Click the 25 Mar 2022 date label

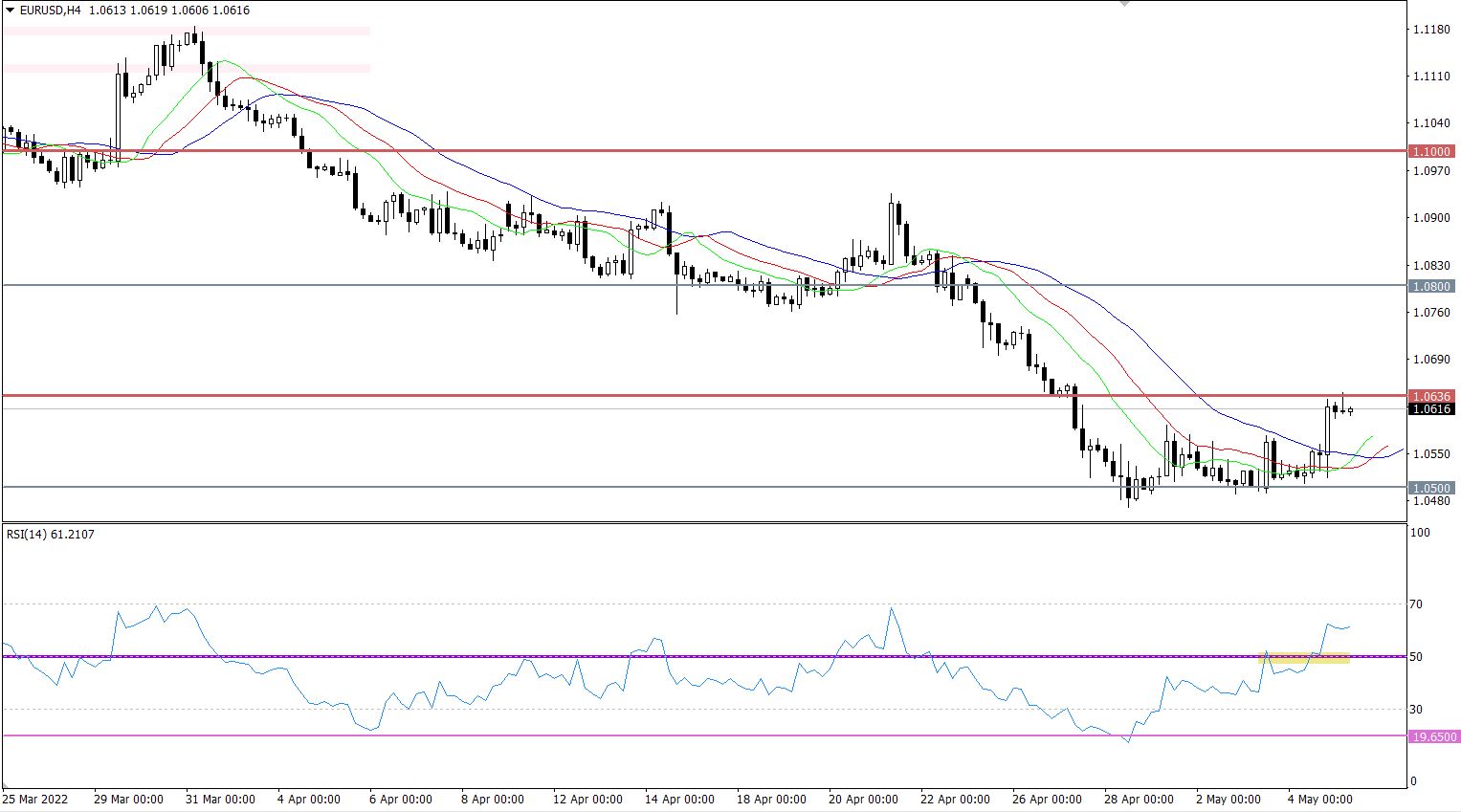[x=35, y=800]
